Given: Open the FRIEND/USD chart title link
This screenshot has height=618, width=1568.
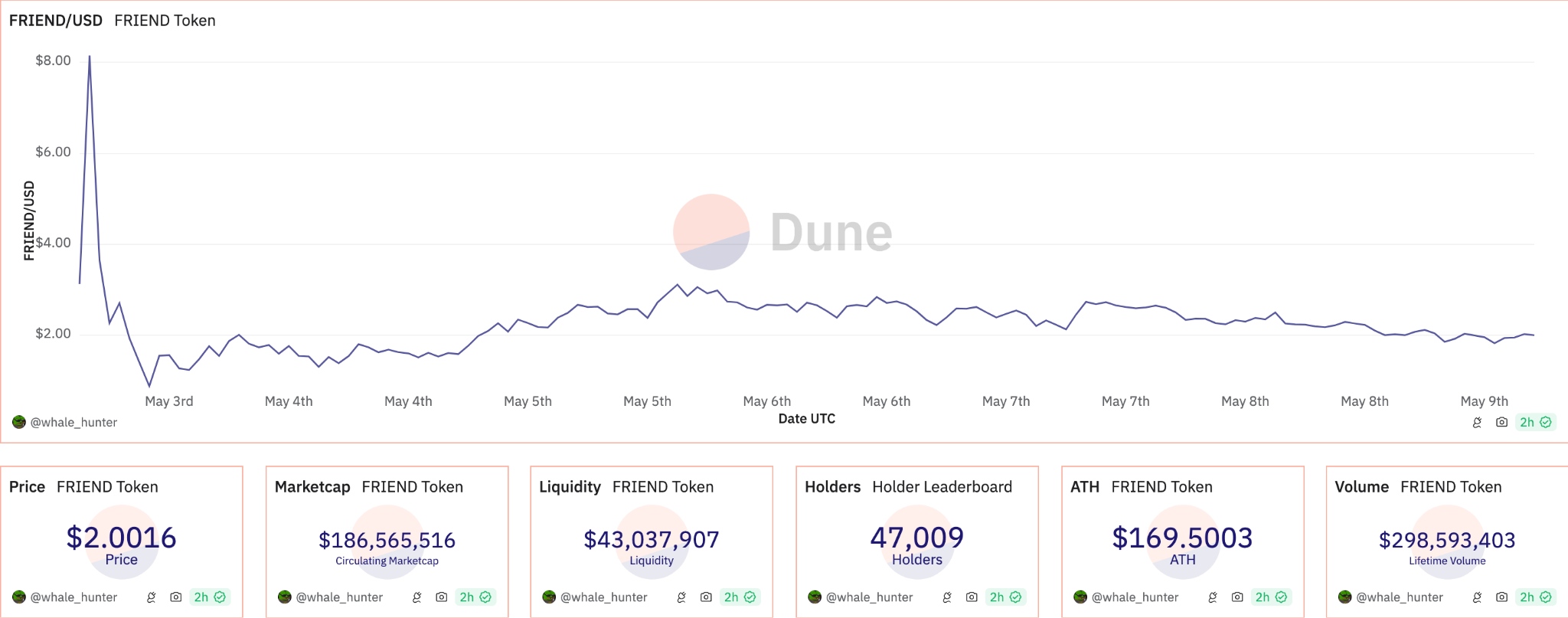Looking at the screenshot, I should coord(56,21).
